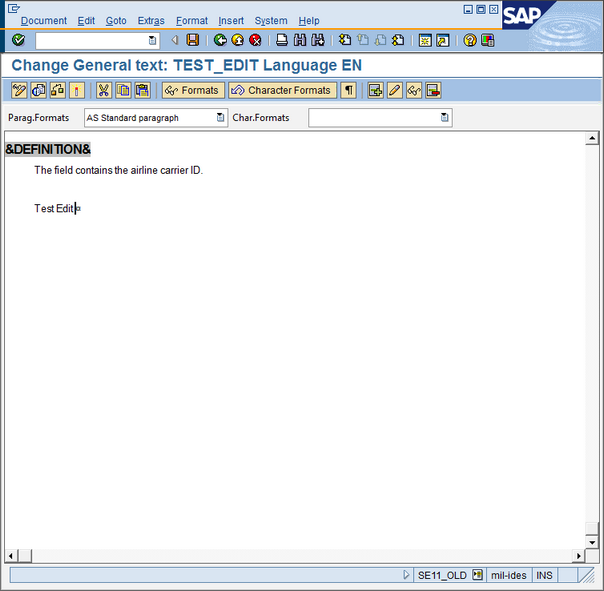Click the window system menu icon top-left
The height and width of the screenshot is (591, 604).
pos(13,8)
